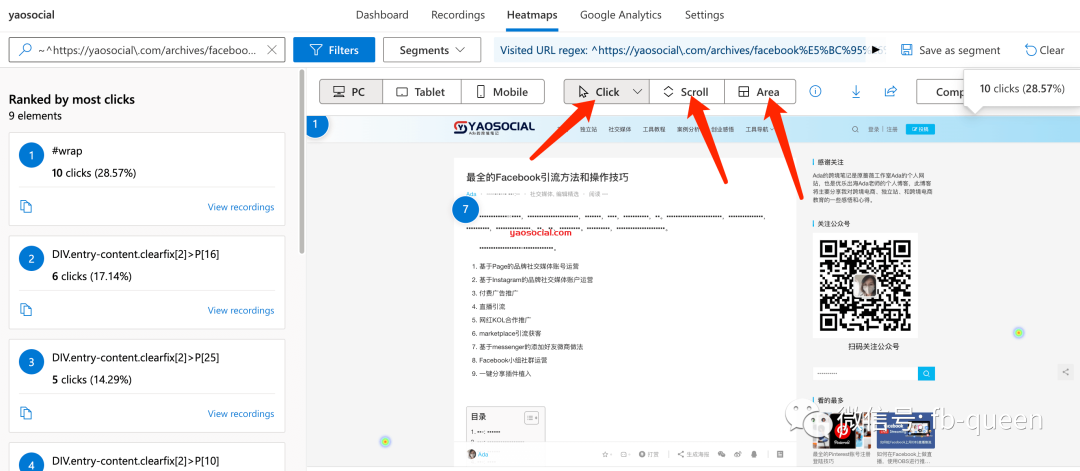Viewport: 1080px width, 471px height.
Task: Click 生成海报 share poster icon
Action: coord(694,454)
